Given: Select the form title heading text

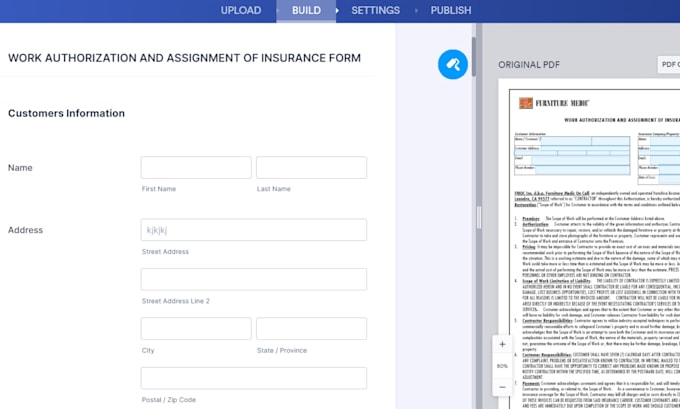Looking at the screenshot, I should [184, 58].
